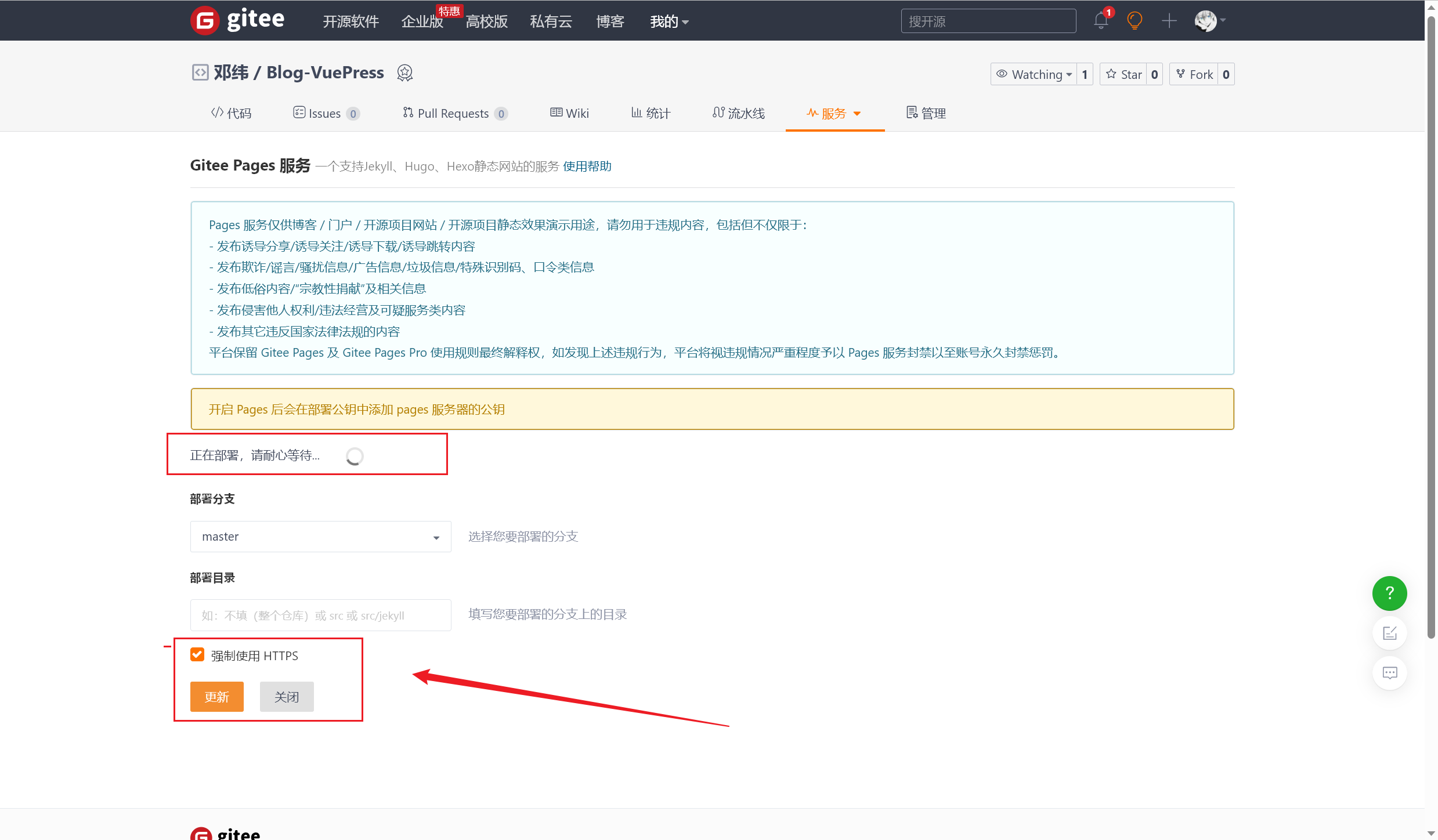The image size is (1438, 840).
Task: Open the Watching dropdown
Action: [1034, 74]
